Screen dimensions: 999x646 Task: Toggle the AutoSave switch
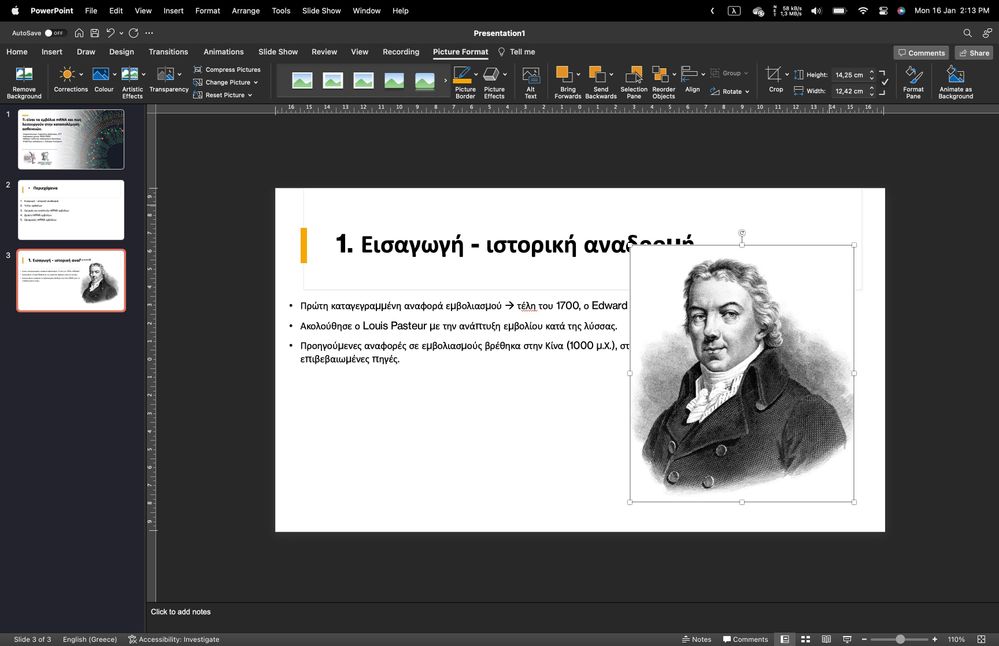pos(54,33)
